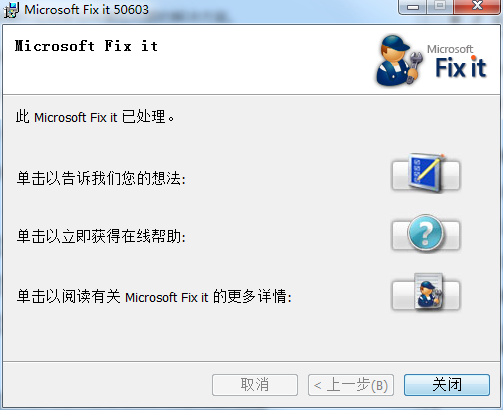The height and width of the screenshot is (410, 503).
Task: Click the disabled < 上一步(B) button
Action: click(x=351, y=385)
